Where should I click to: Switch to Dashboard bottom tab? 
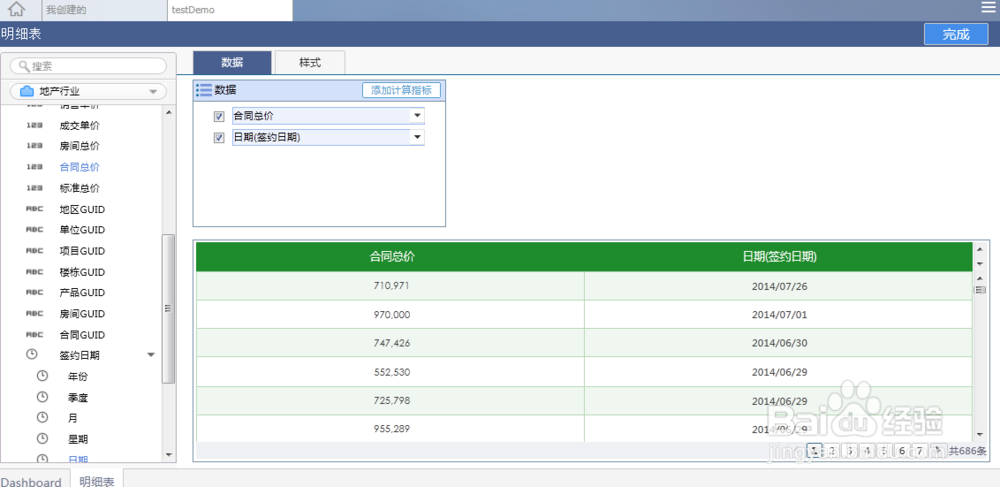(31, 481)
